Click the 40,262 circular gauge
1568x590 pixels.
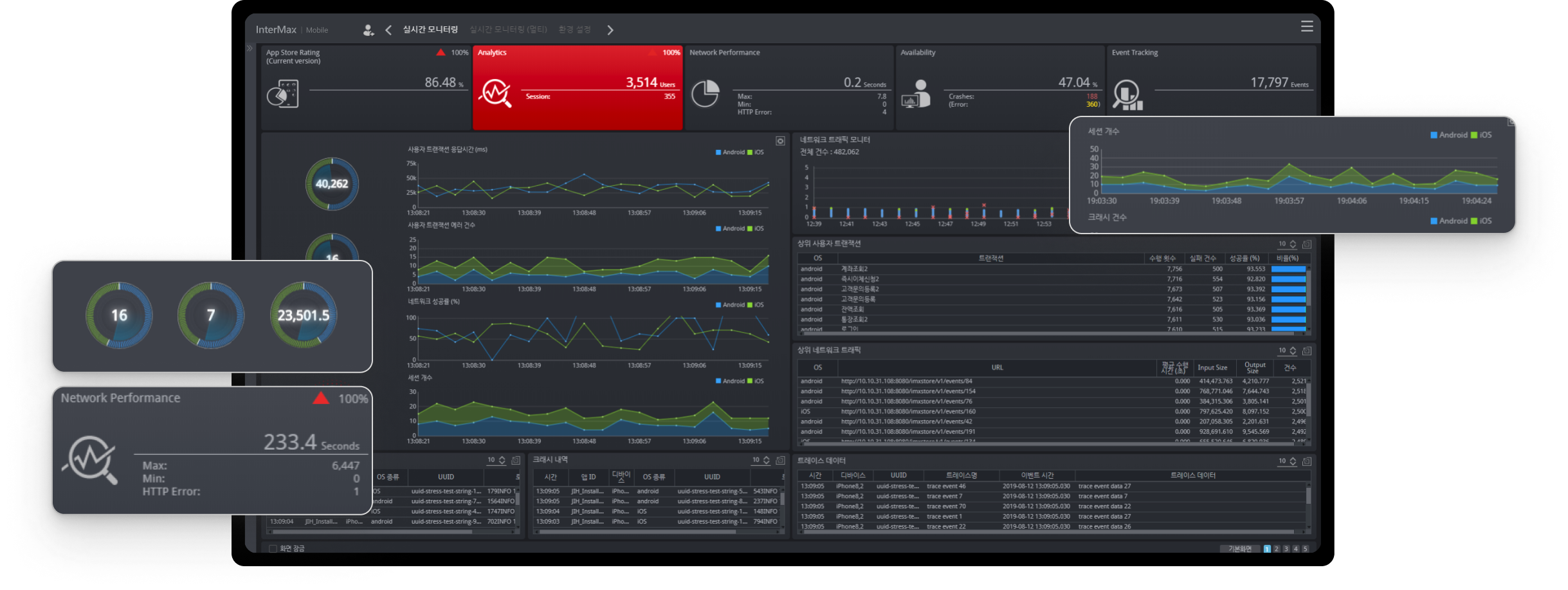(x=332, y=184)
